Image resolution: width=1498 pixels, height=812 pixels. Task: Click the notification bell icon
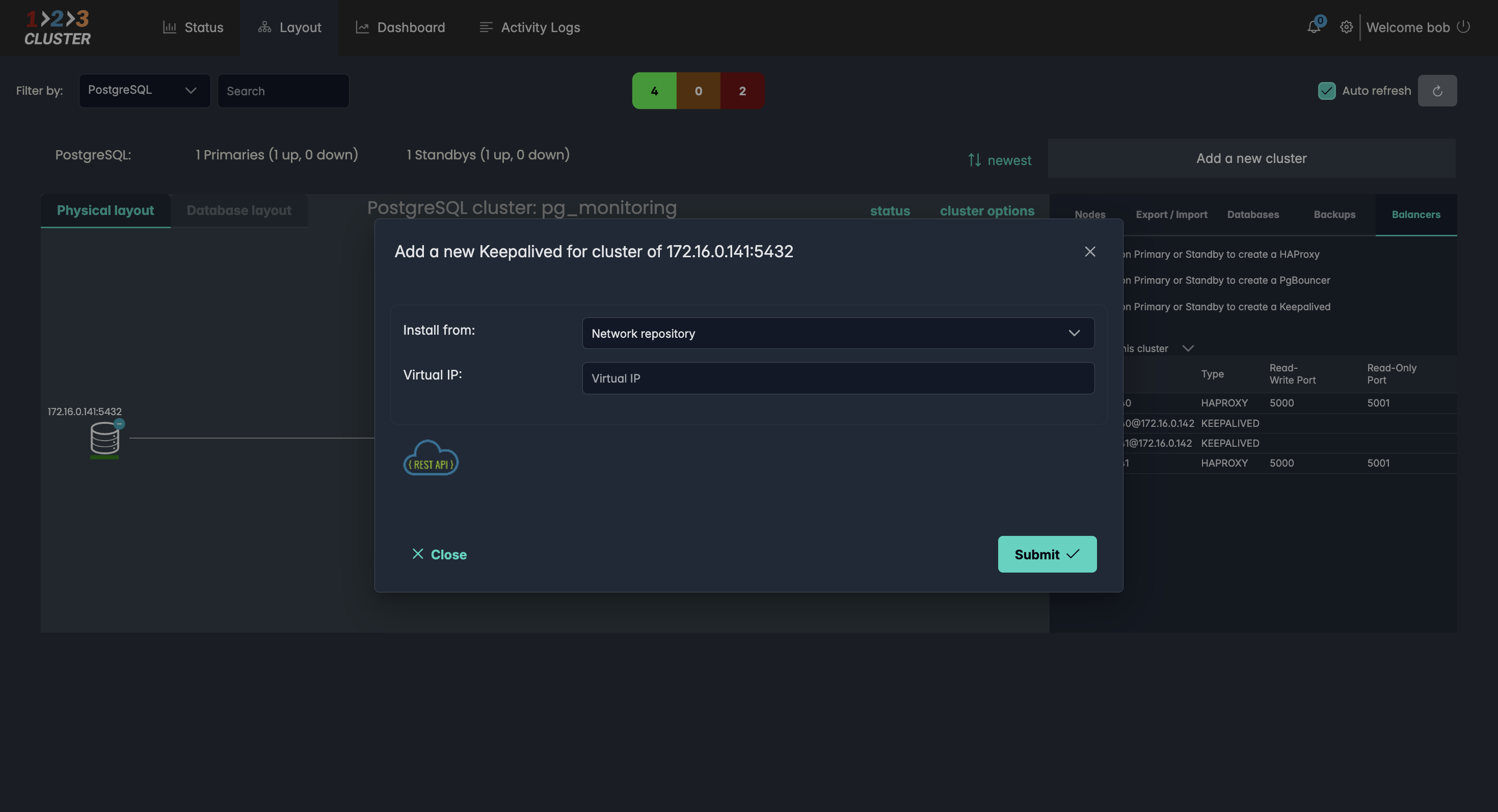pos(1313,26)
